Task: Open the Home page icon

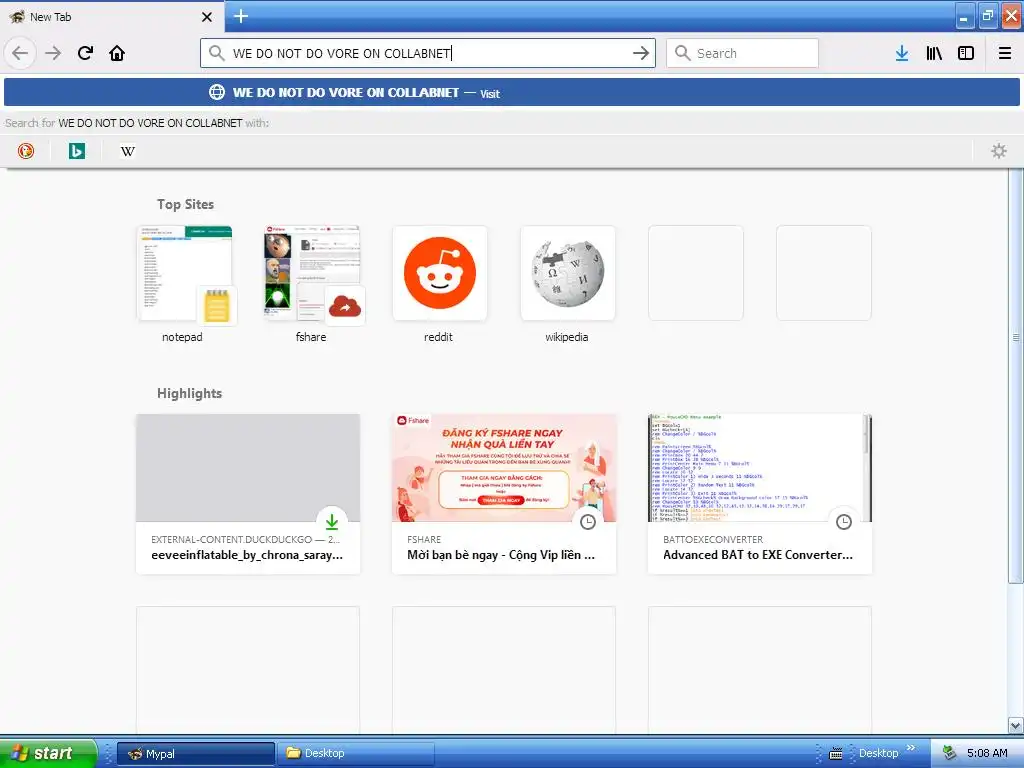Action: (117, 53)
